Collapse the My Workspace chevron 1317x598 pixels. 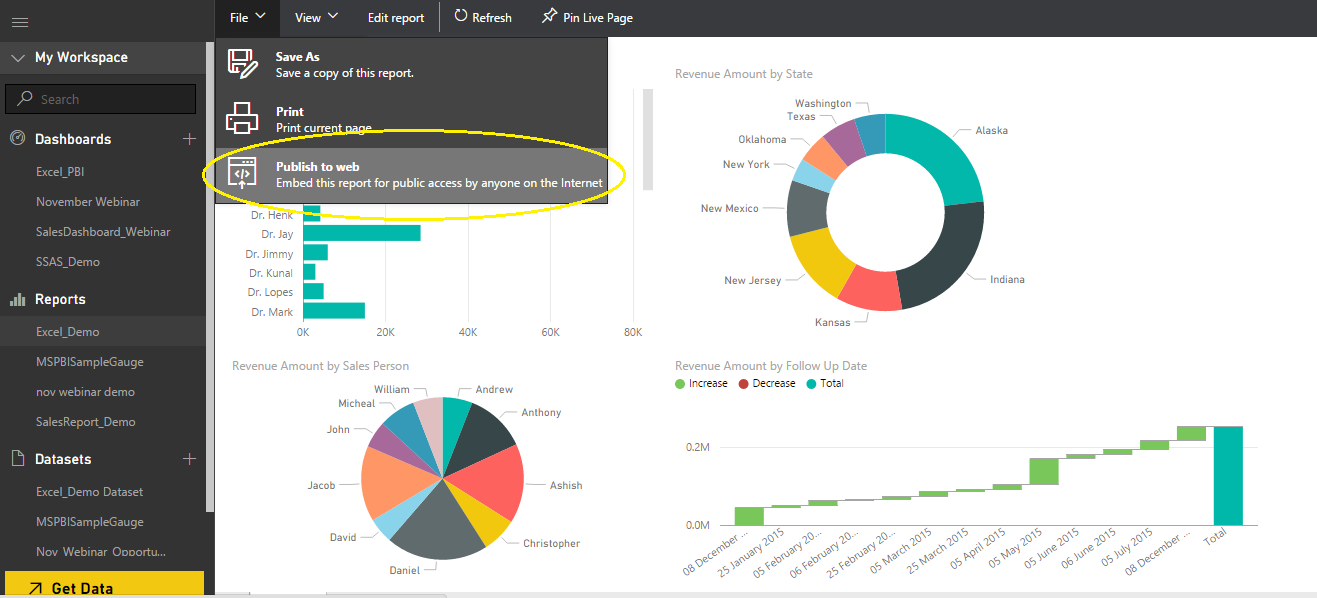tap(17, 58)
